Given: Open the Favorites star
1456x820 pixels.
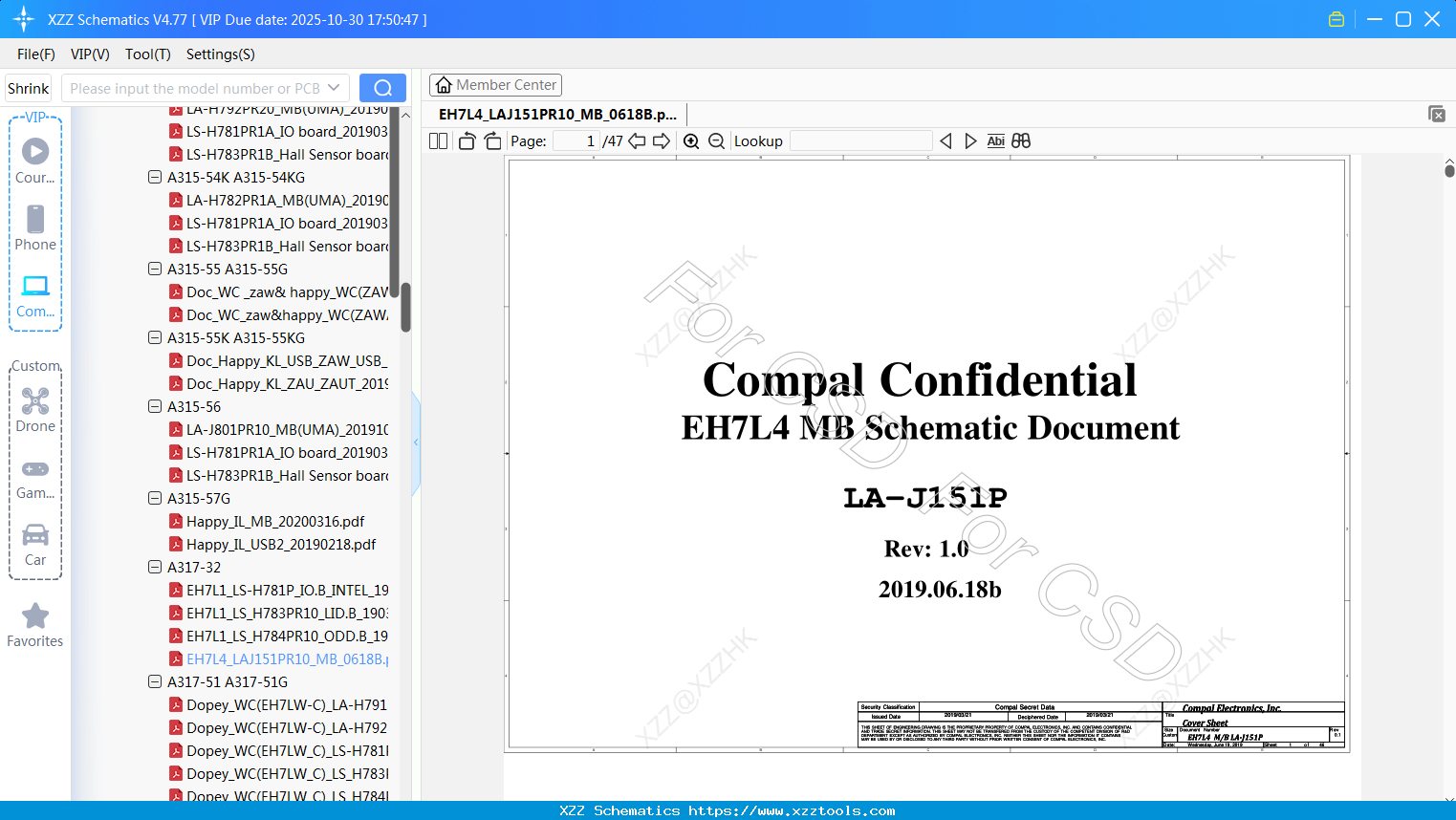Looking at the screenshot, I should point(35,625).
